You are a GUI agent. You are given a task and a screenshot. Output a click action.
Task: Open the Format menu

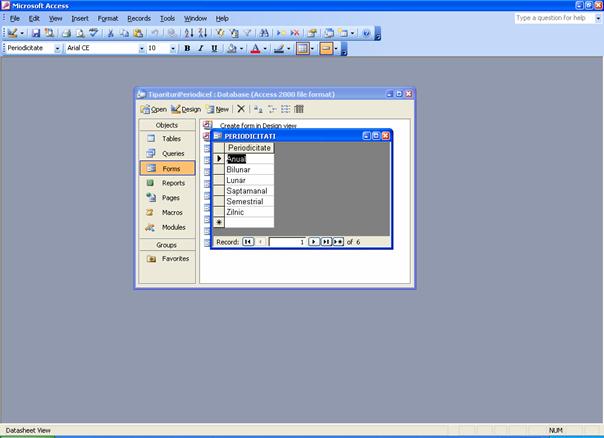[108, 18]
